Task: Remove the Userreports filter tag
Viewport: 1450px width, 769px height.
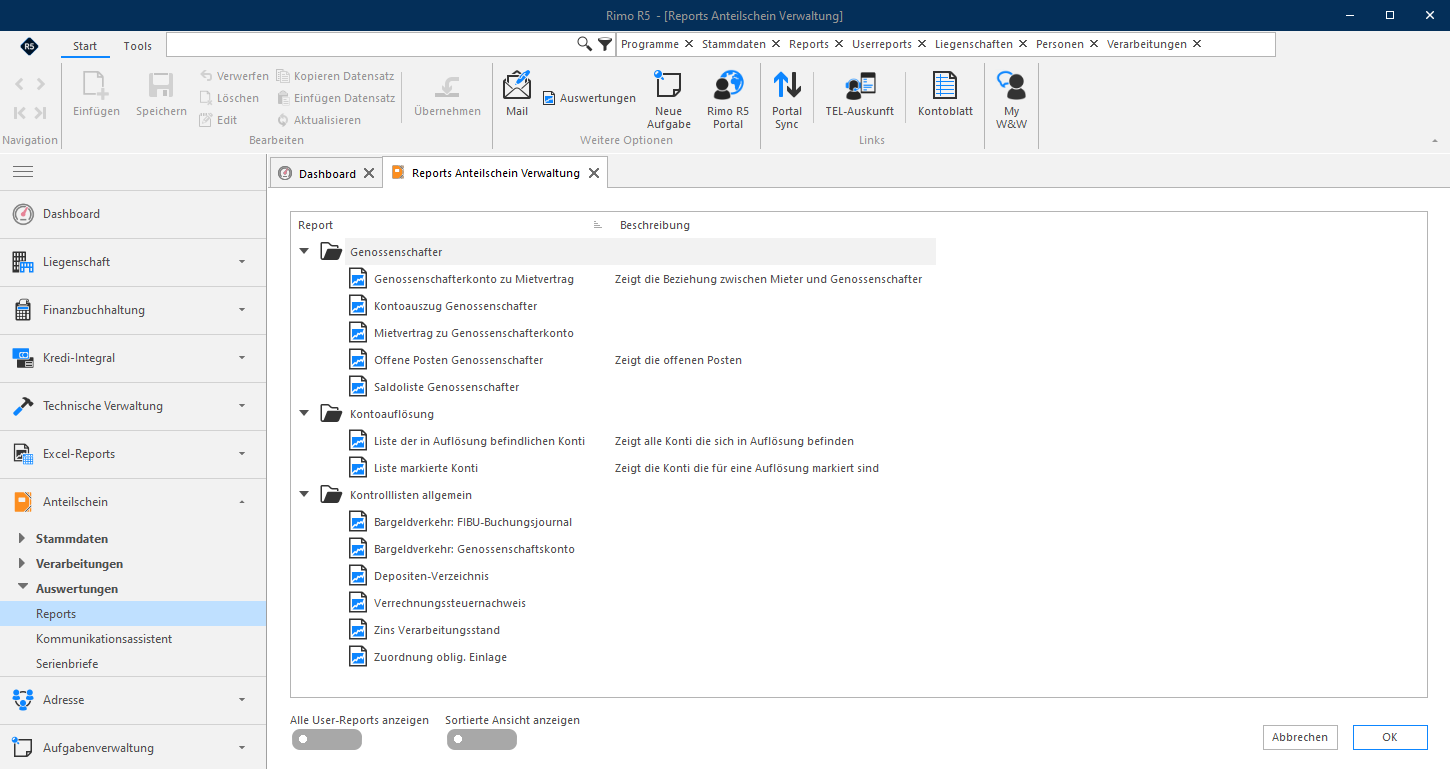Action: (x=921, y=44)
